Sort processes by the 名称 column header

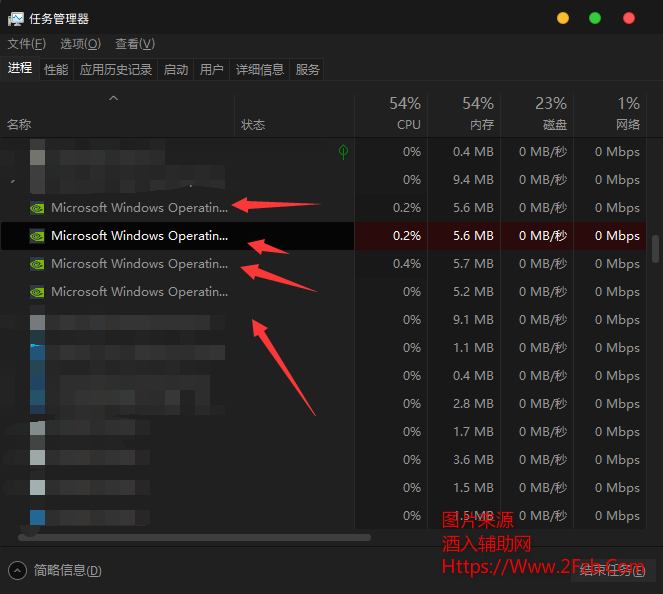[x=118, y=115]
